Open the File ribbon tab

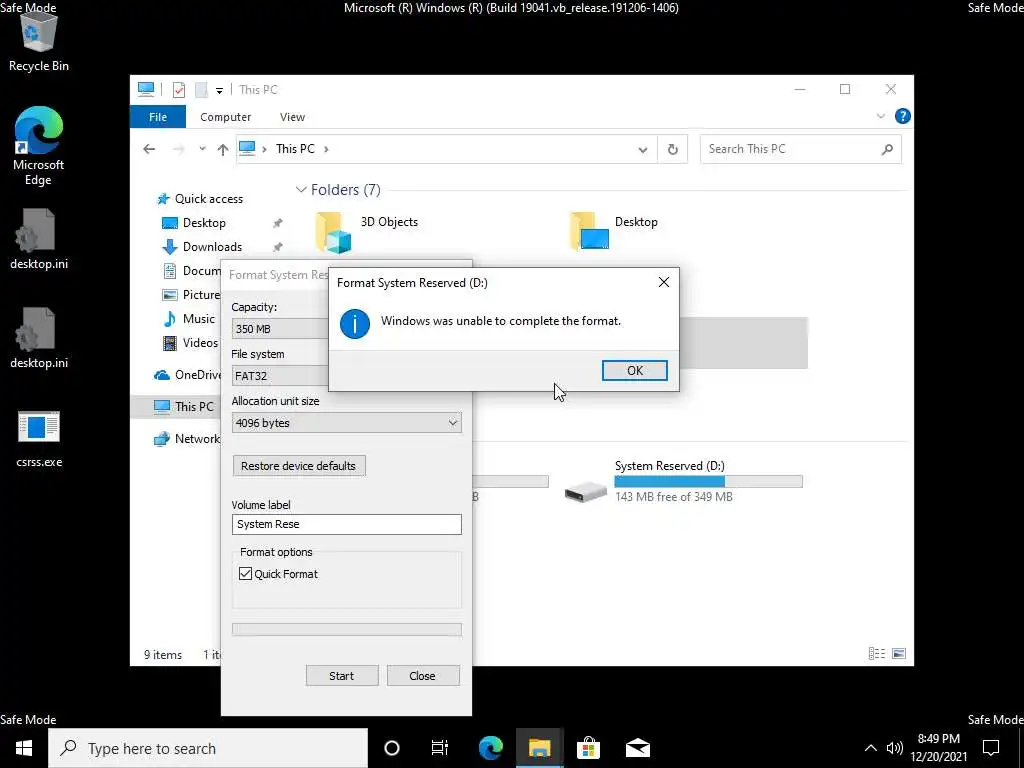click(158, 117)
